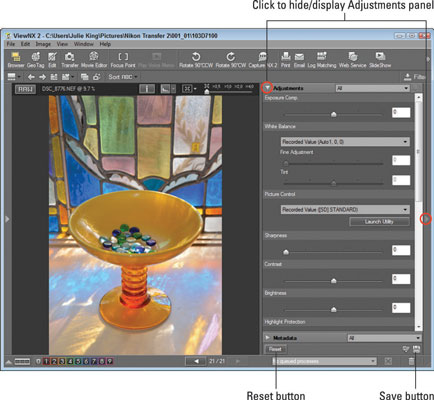Image resolution: width=434 pixels, height=400 pixels.
Task: Collapse the Adjustments panel triangle
Action: point(267,88)
